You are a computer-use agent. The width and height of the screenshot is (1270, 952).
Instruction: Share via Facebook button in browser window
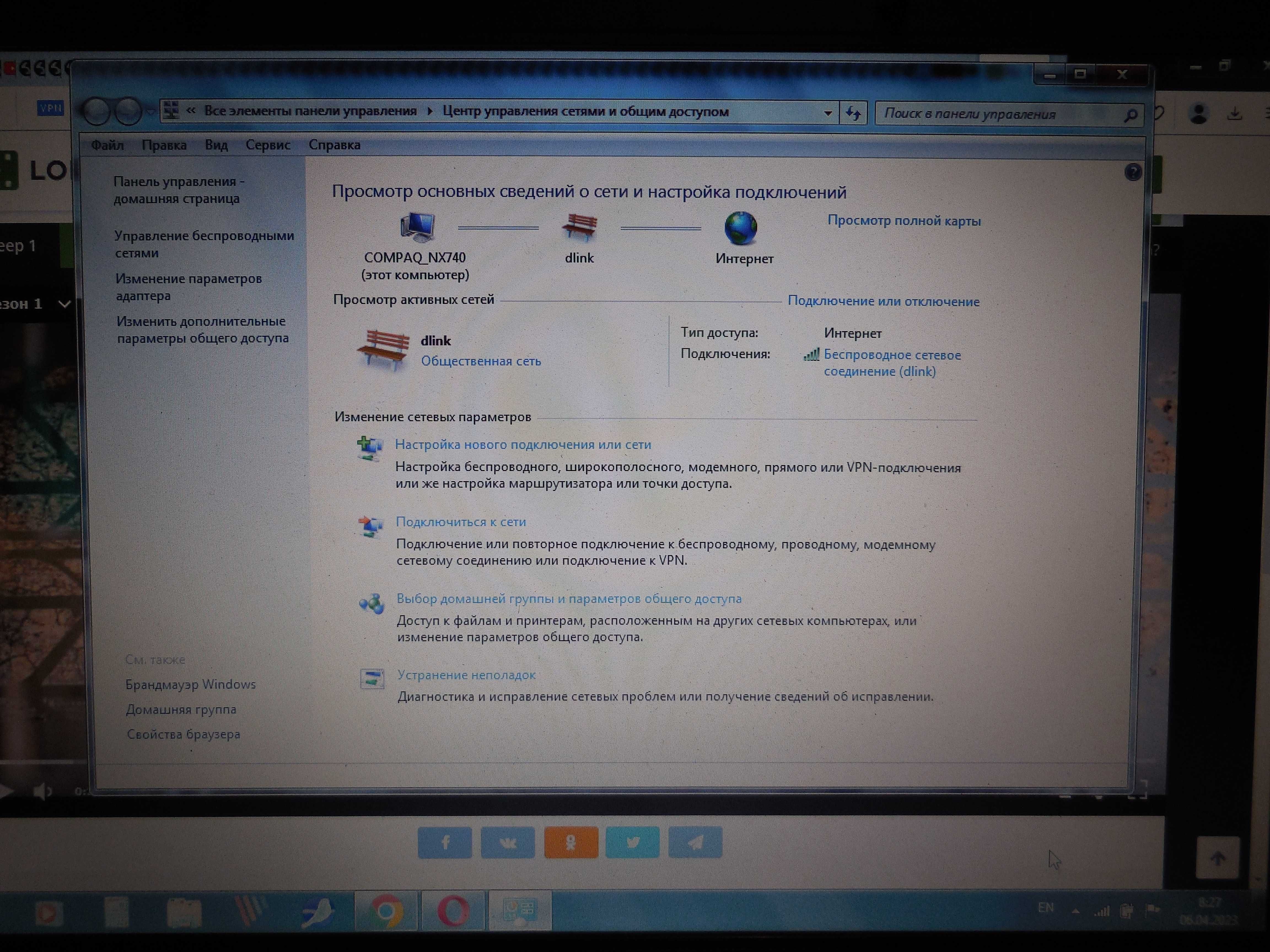pos(445,842)
